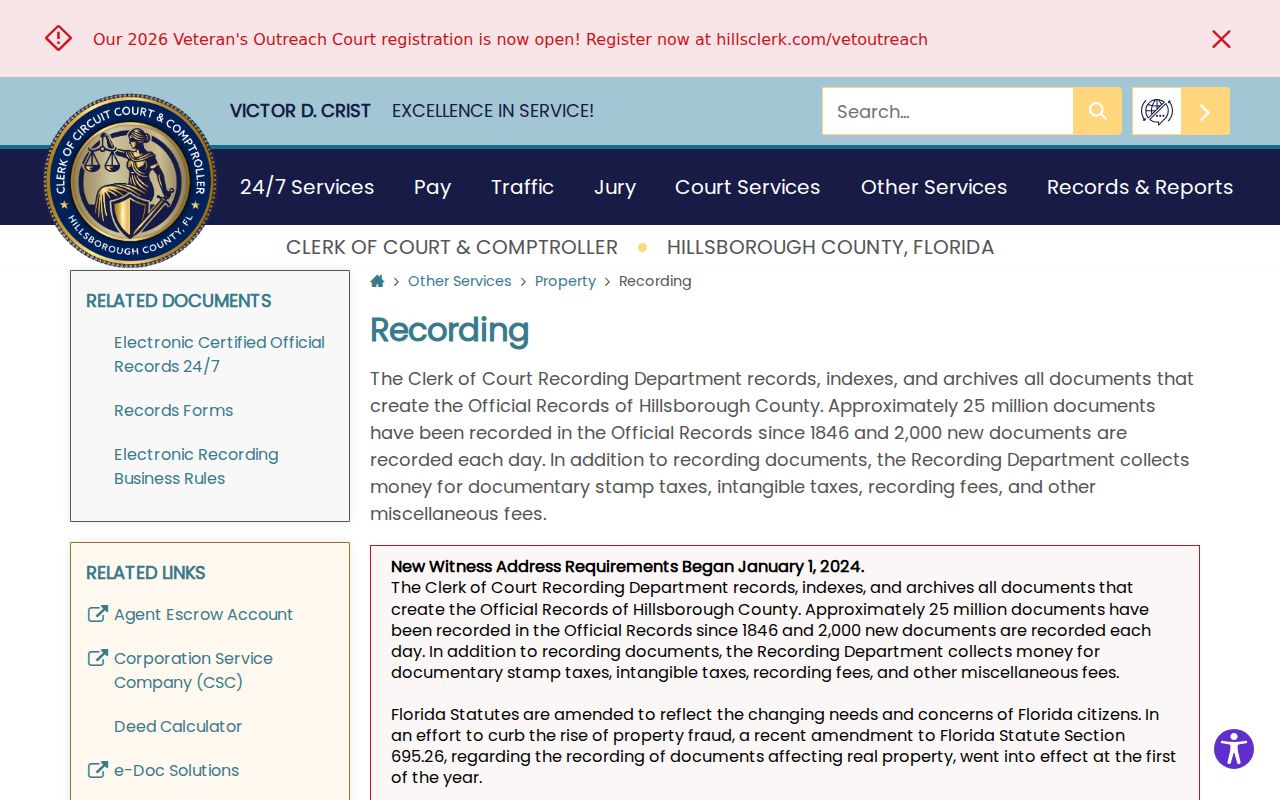Go to the home breadcrumb icon

point(377,281)
